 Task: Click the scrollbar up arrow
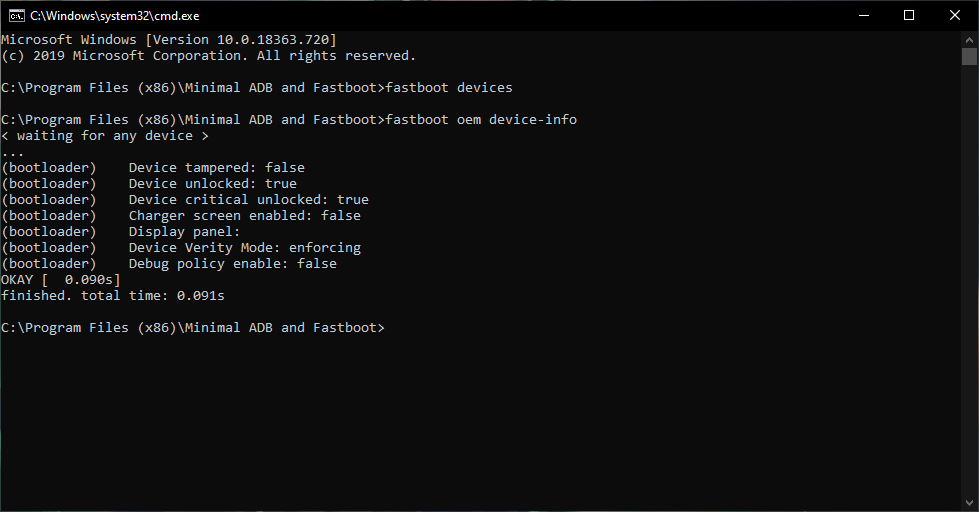pos(970,38)
